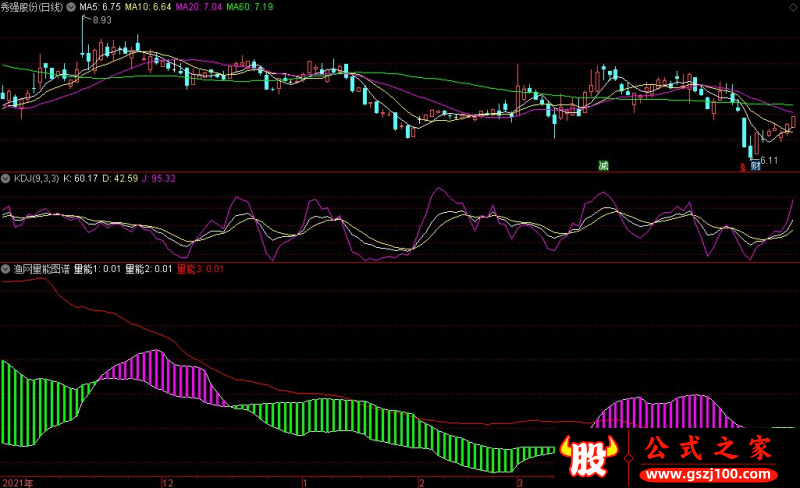
Task: Click the 6.11 low price marker
Action: [769, 161]
